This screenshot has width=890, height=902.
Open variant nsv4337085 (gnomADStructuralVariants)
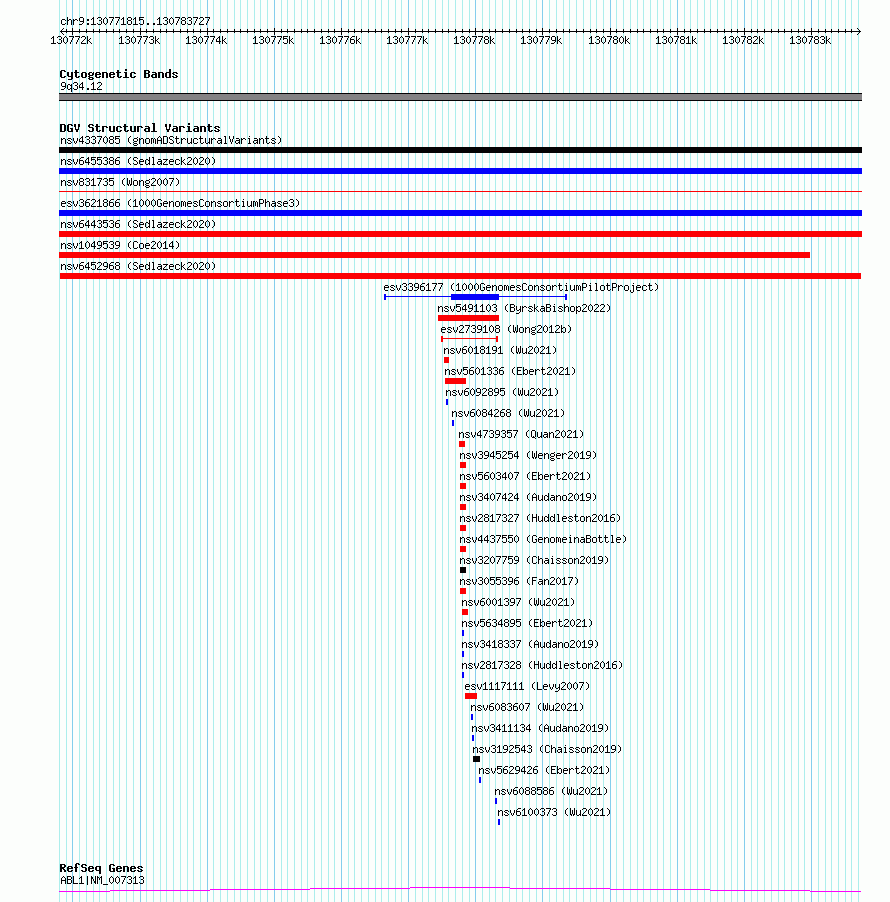coord(171,140)
